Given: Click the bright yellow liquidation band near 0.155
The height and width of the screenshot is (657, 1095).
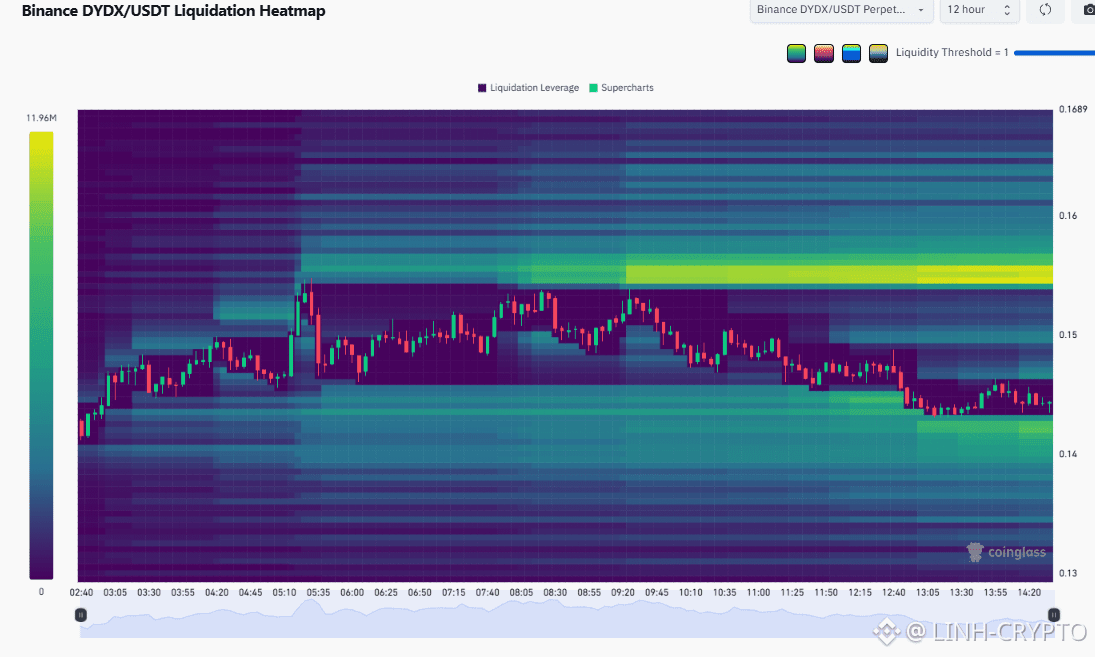Looking at the screenshot, I should click(839, 274).
